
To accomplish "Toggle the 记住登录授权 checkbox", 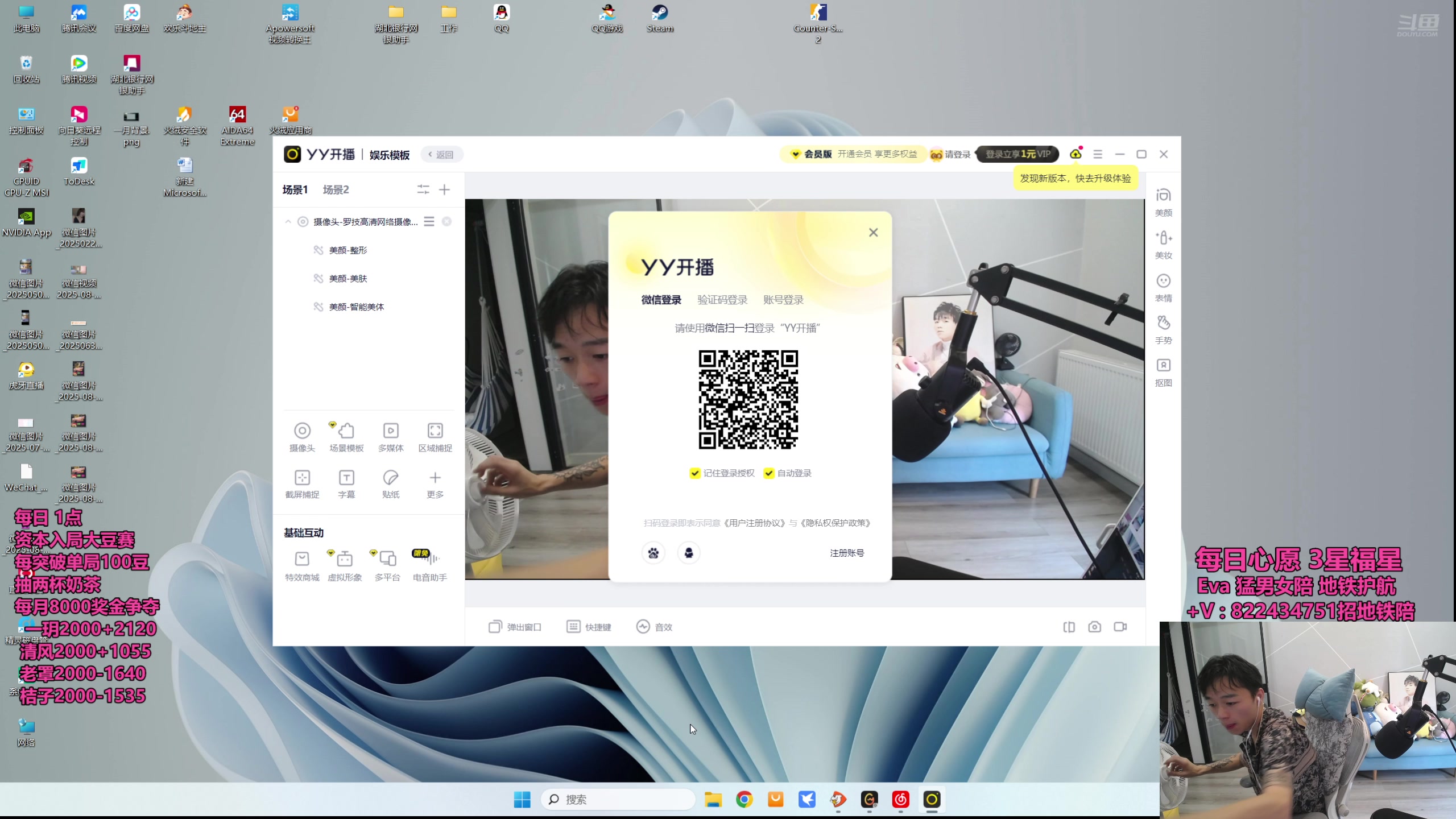I will click(x=694, y=473).
